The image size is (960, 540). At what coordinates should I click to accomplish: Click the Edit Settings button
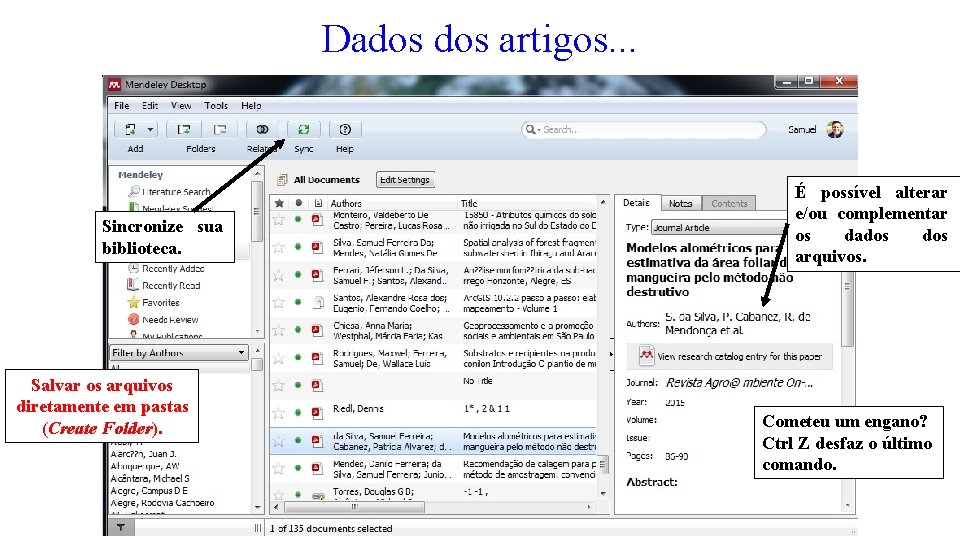(405, 179)
